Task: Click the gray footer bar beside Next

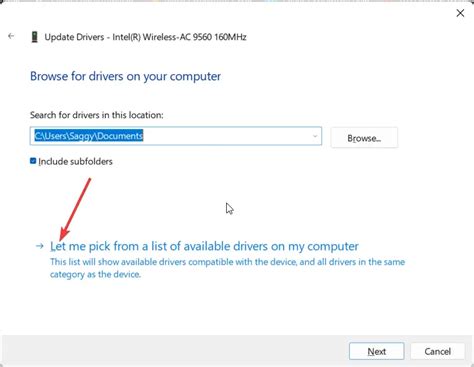Action: [x=173, y=351]
